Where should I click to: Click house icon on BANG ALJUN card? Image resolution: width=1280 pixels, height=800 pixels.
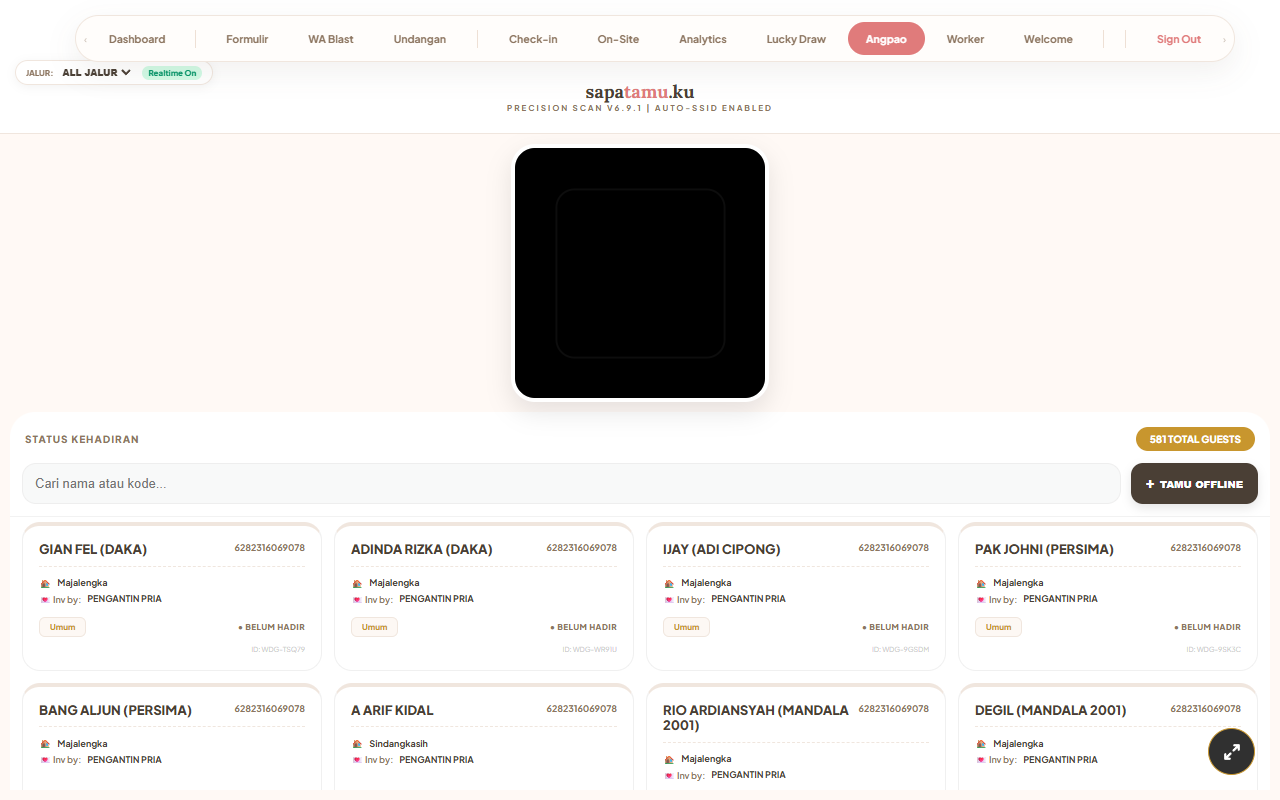(45, 744)
